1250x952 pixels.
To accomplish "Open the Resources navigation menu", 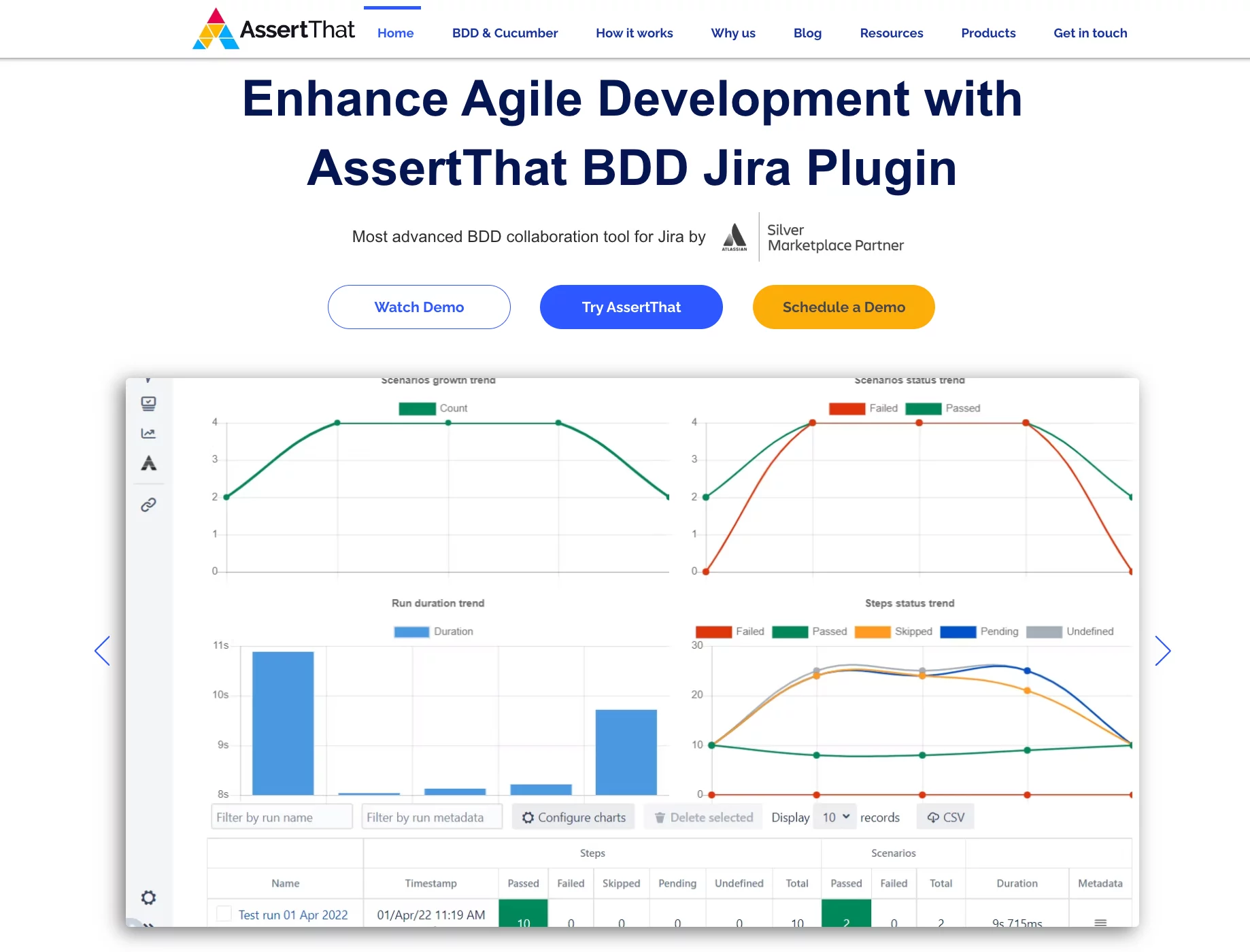I will [891, 33].
